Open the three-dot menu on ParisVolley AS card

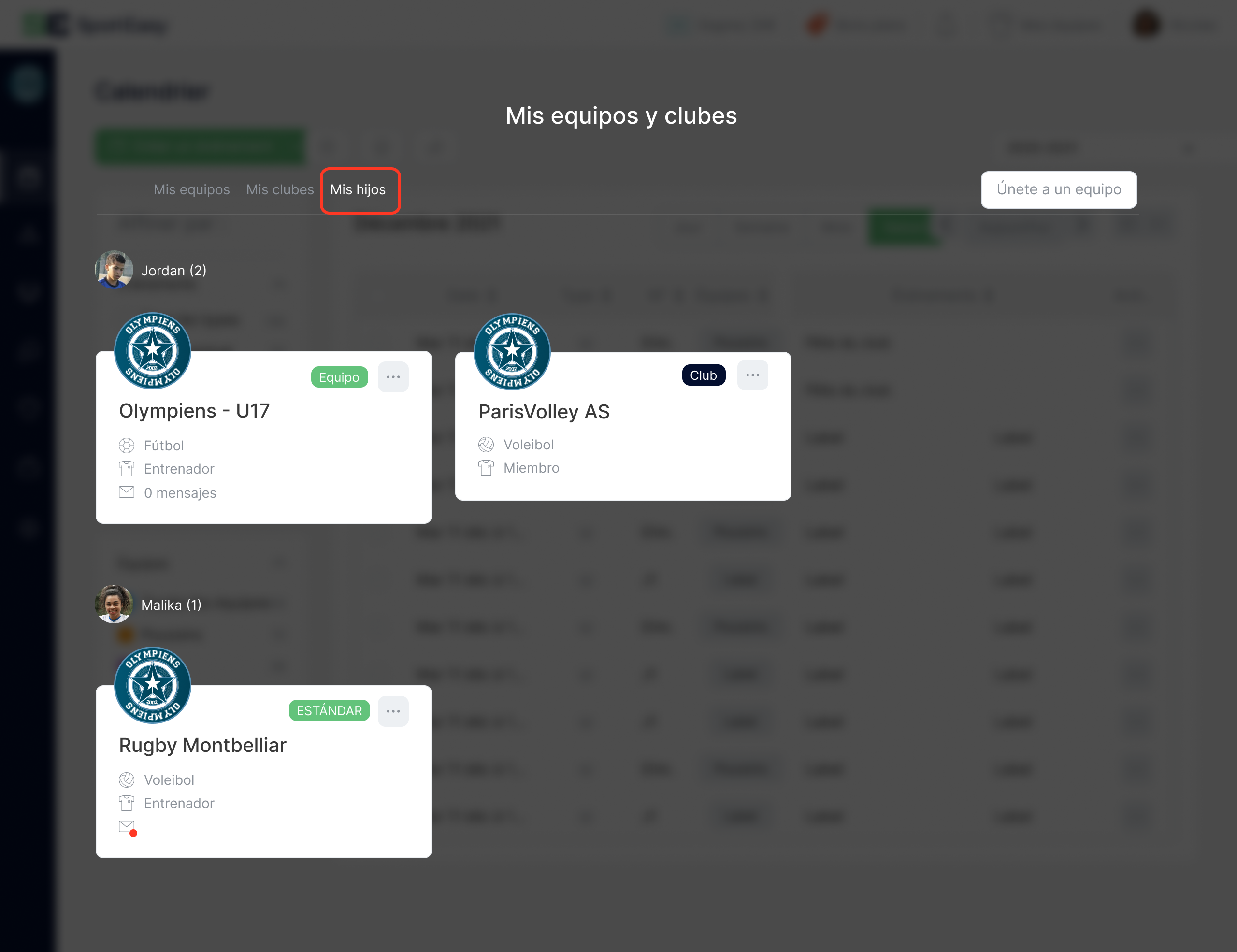point(753,375)
